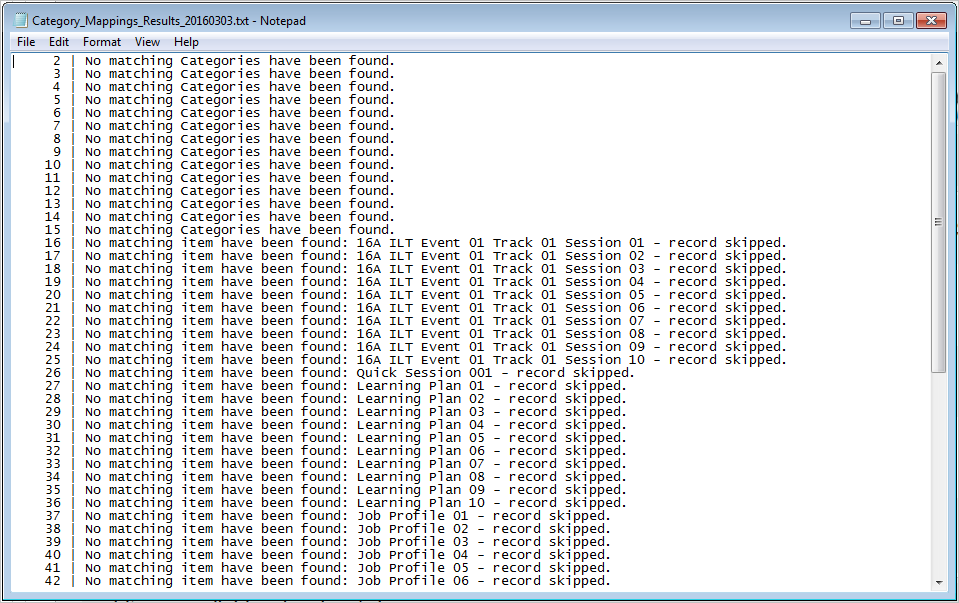Click 'Learning Plan 07 - record skipped.' line

336,464
